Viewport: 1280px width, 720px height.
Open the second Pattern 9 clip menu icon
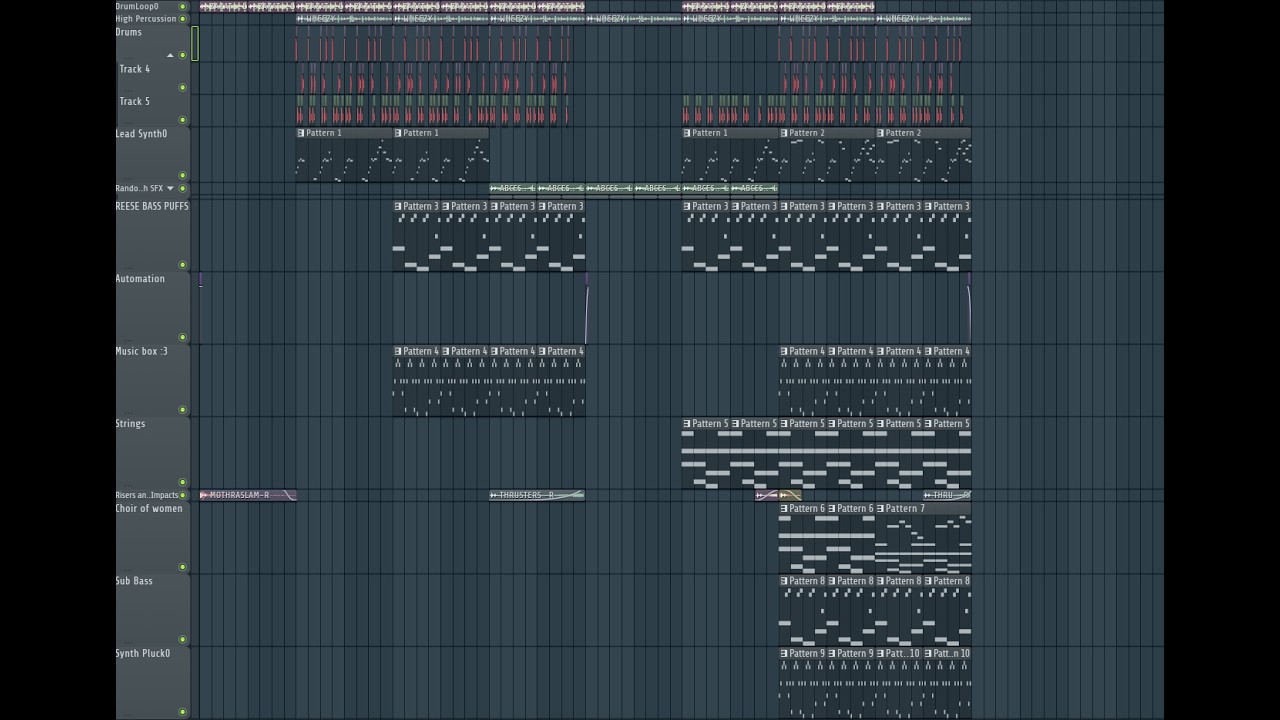tap(831, 654)
